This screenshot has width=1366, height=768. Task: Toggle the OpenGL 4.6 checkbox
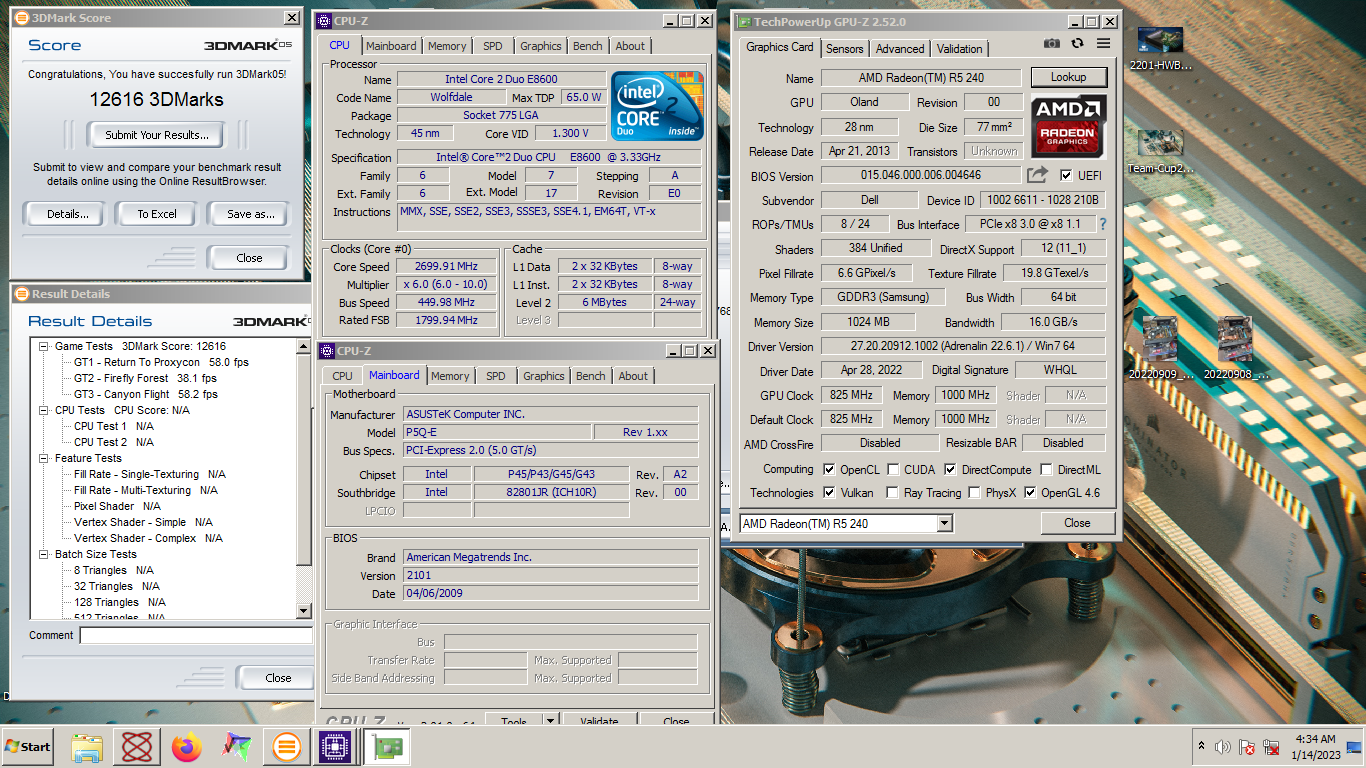(x=1030, y=492)
